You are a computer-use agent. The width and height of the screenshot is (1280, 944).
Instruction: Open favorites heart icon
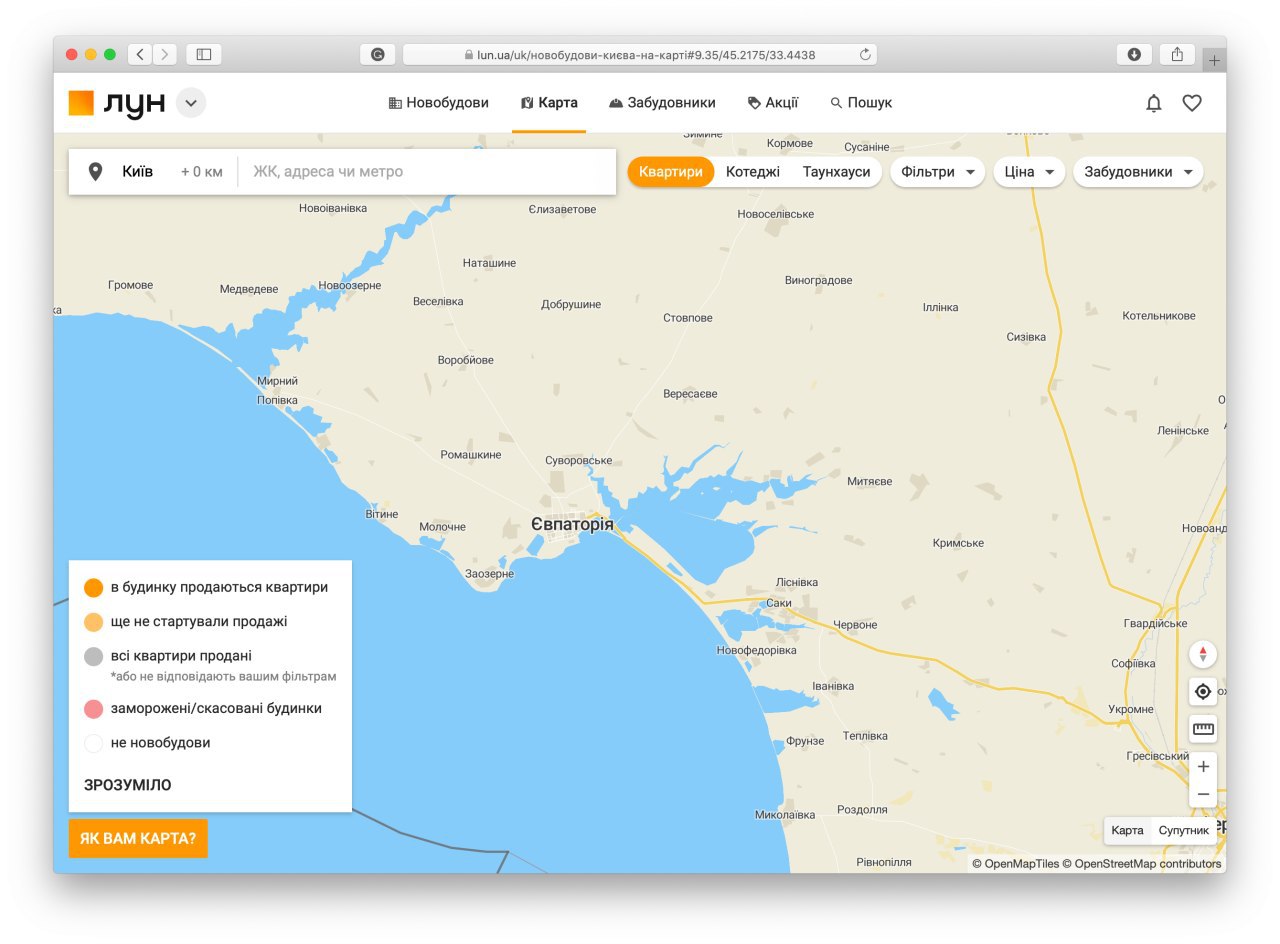1192,103
